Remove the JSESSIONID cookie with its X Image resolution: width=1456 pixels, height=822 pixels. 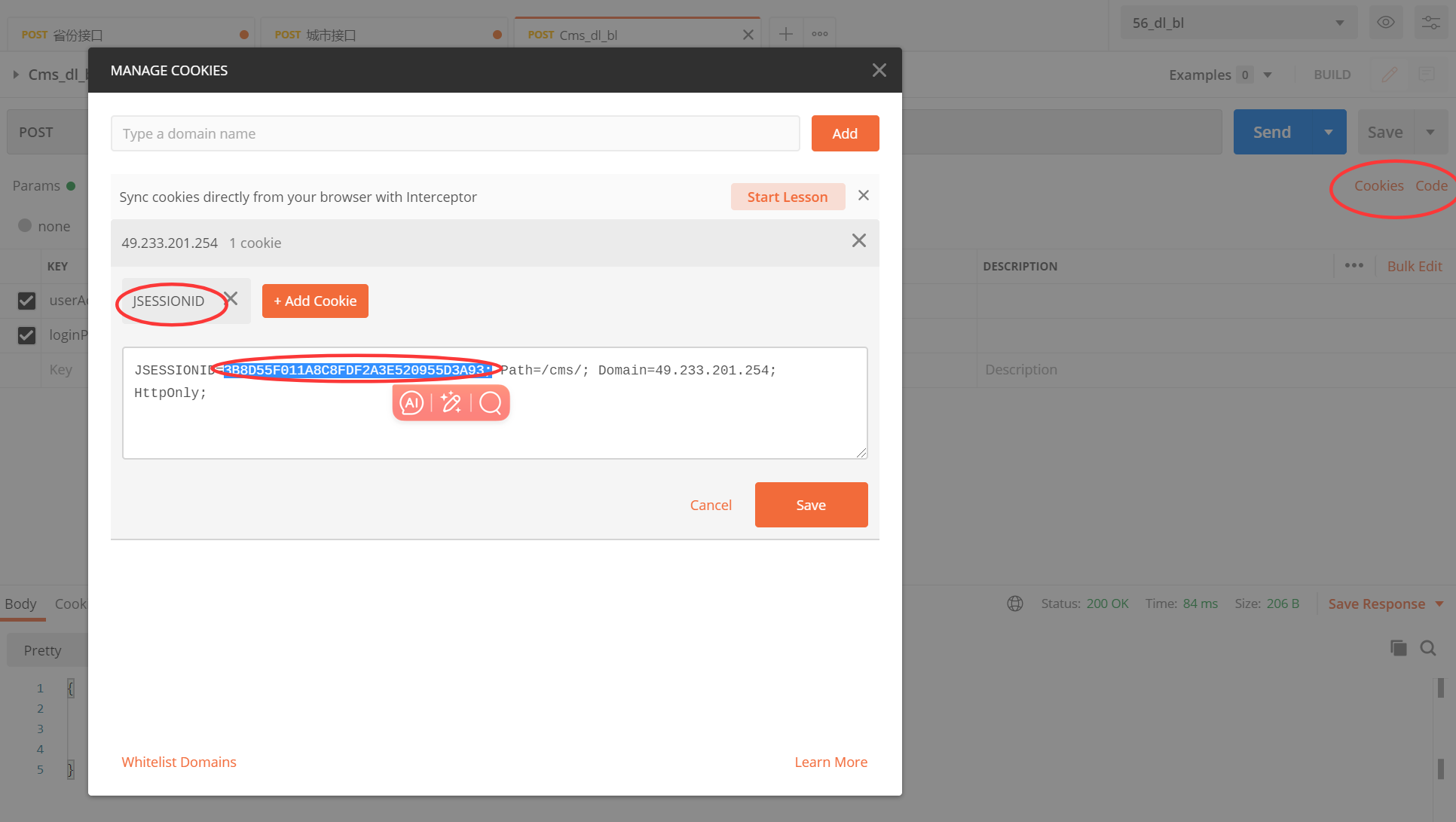pos(231,299)
